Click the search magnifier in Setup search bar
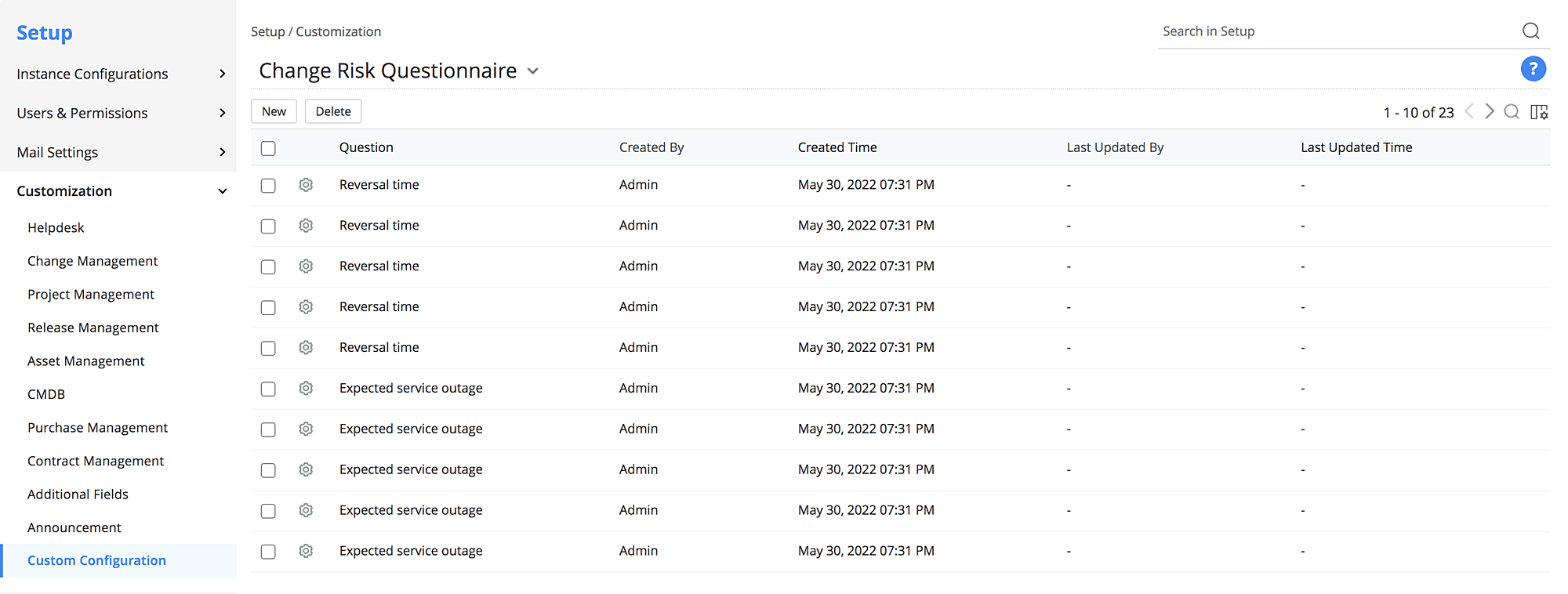Image resolution: width=1568 pixels, height=594 pixels. point(1530,31)
